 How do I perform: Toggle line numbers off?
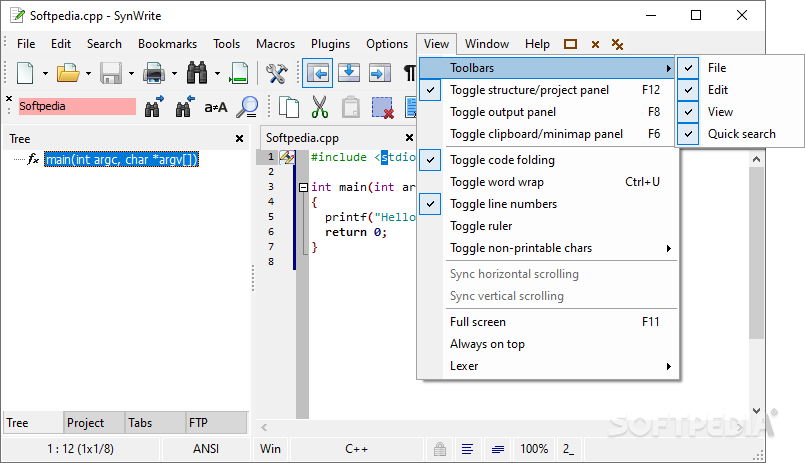547,204
